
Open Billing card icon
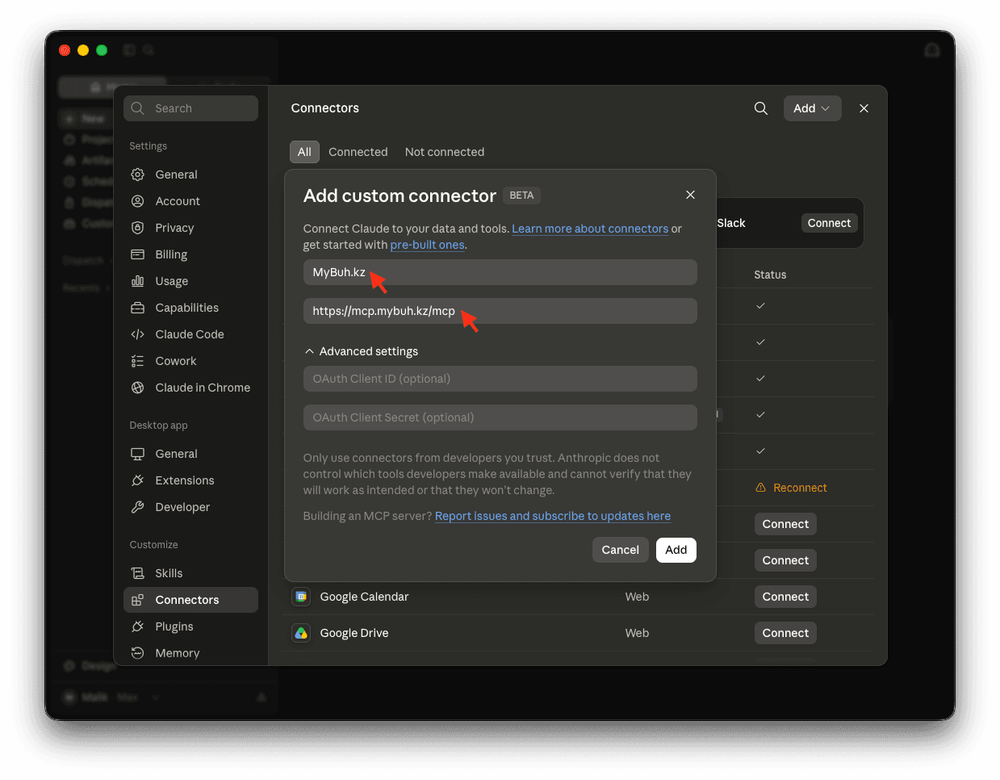(137, 254)
